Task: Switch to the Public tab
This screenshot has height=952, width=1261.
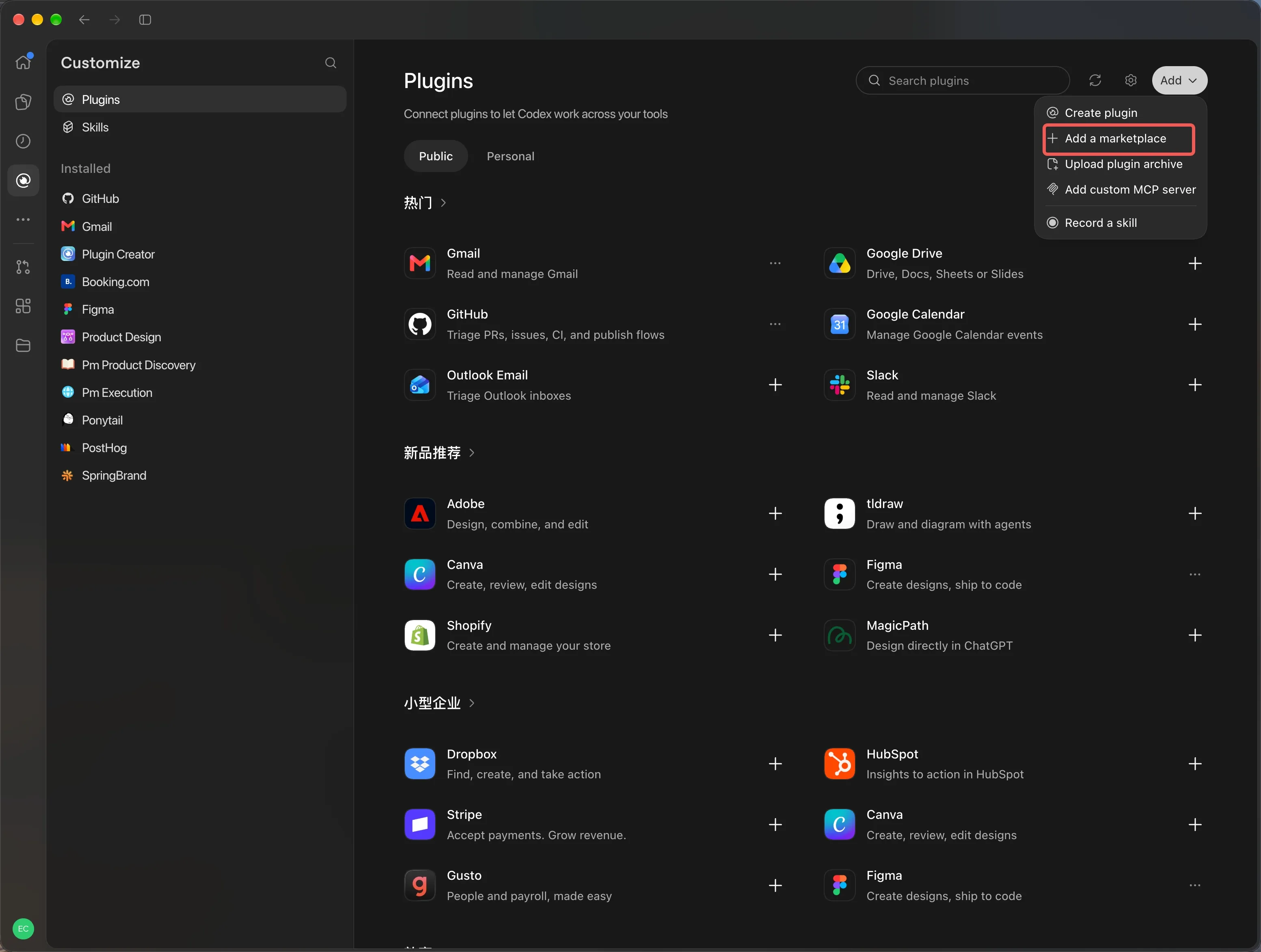Action: (x=436, y=156)
